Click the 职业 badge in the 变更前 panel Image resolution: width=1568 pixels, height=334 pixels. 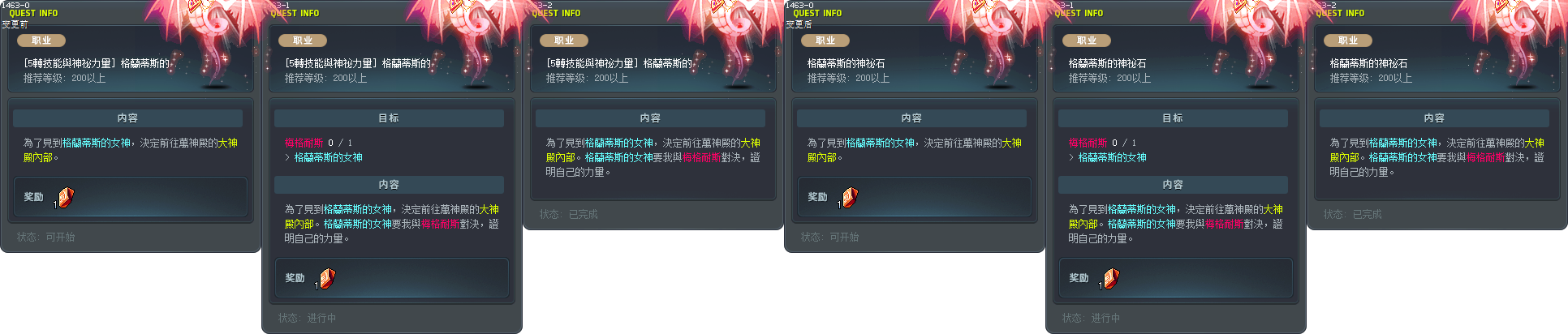(41, 40)
